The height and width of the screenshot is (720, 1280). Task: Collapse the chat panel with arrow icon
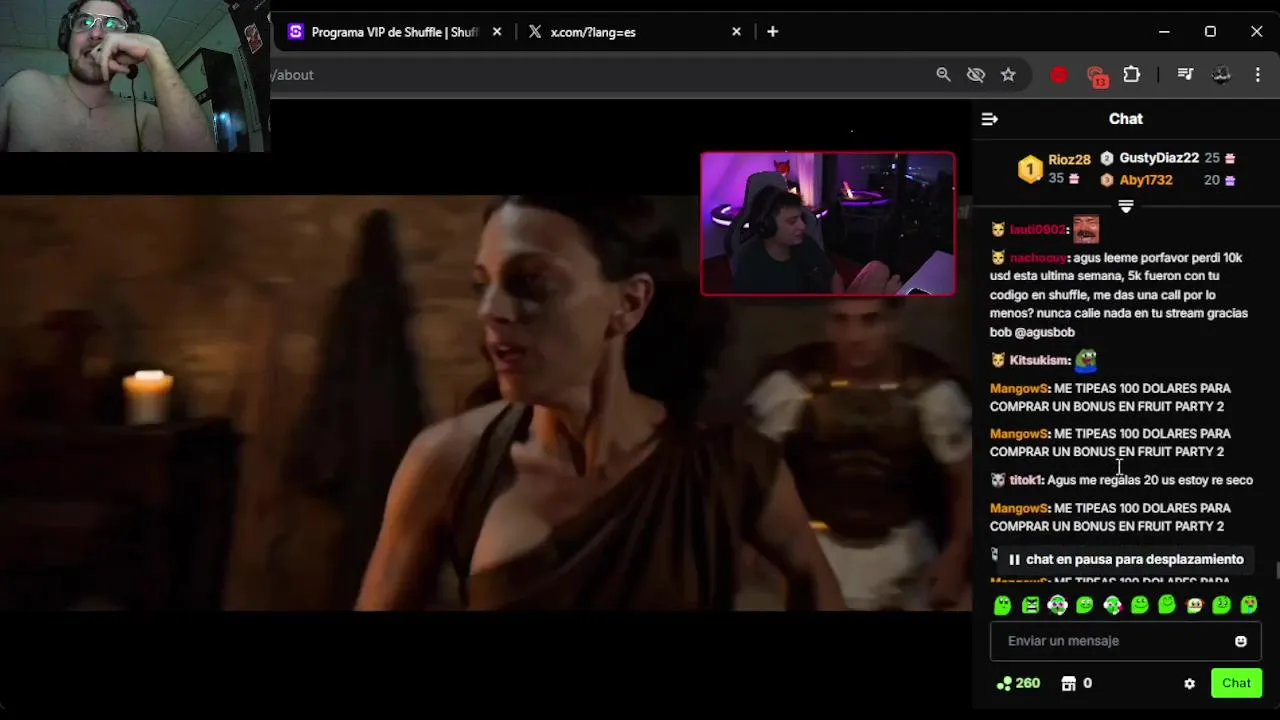coord(989,119)
